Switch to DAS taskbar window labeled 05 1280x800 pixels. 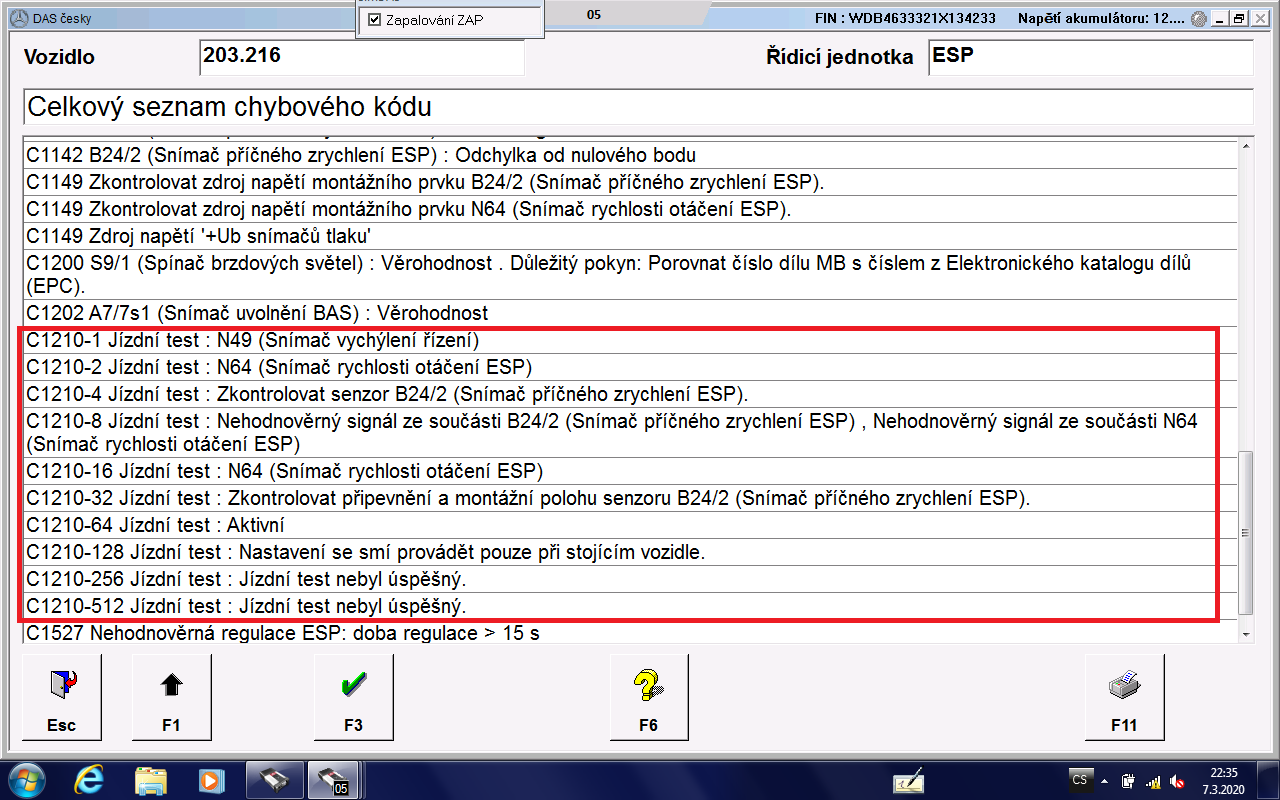tap(334, 779)
